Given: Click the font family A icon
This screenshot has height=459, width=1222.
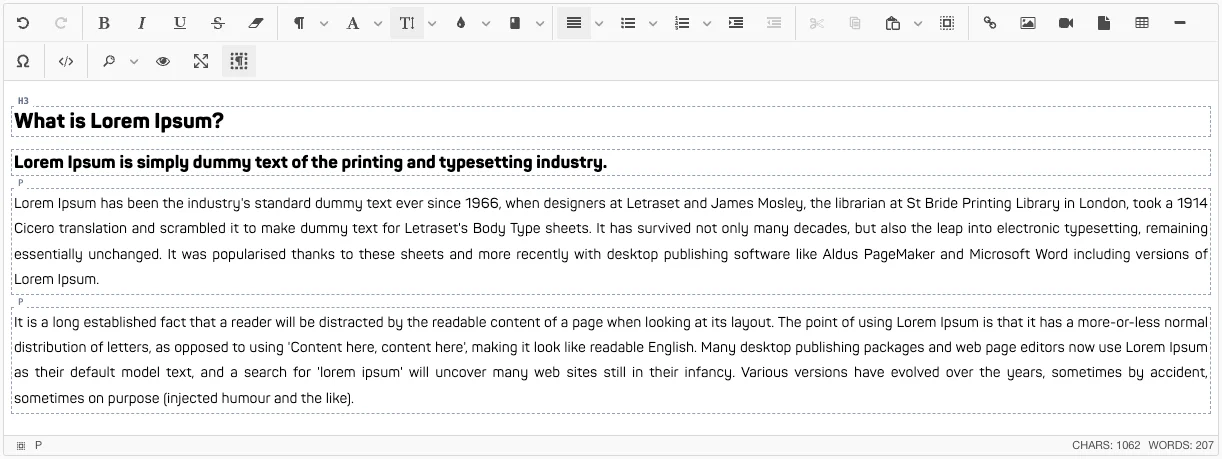Looking at the screenshot, I should click(x=352, y=23).
